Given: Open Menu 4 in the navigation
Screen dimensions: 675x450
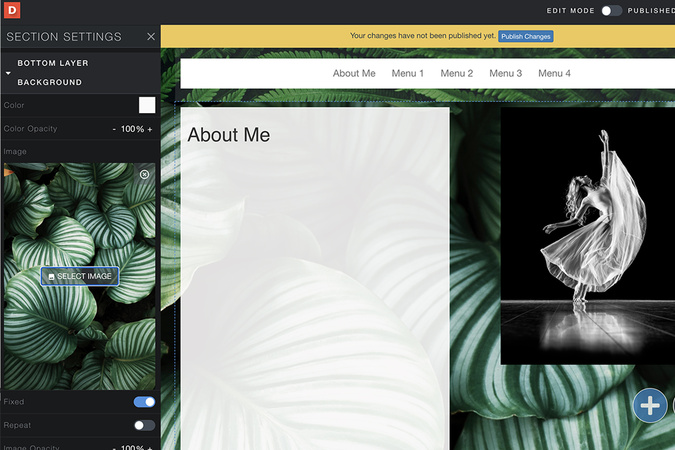Looking at the screenshot, I should coord(554,73).
